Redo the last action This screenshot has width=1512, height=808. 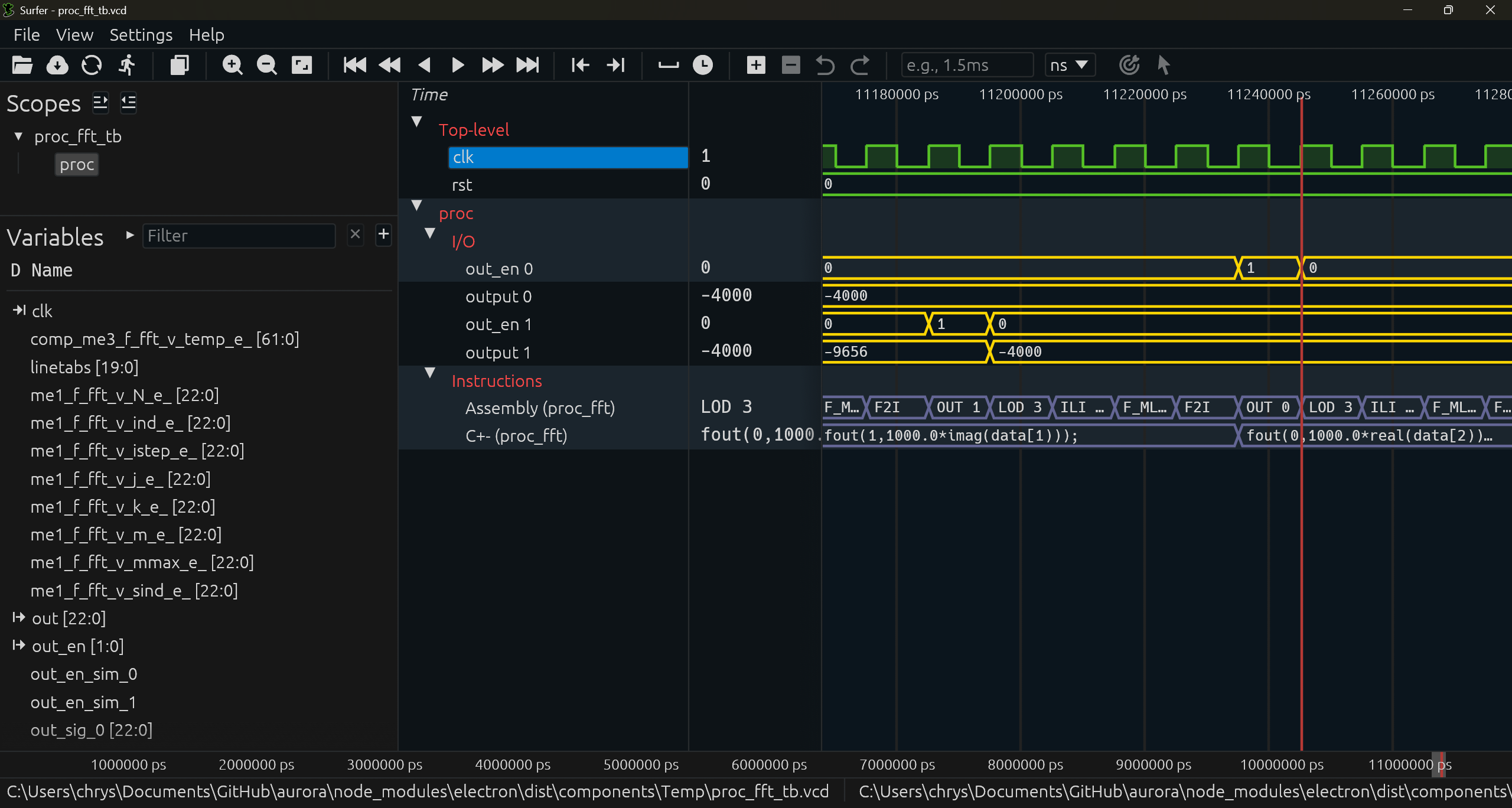(860, 65)
